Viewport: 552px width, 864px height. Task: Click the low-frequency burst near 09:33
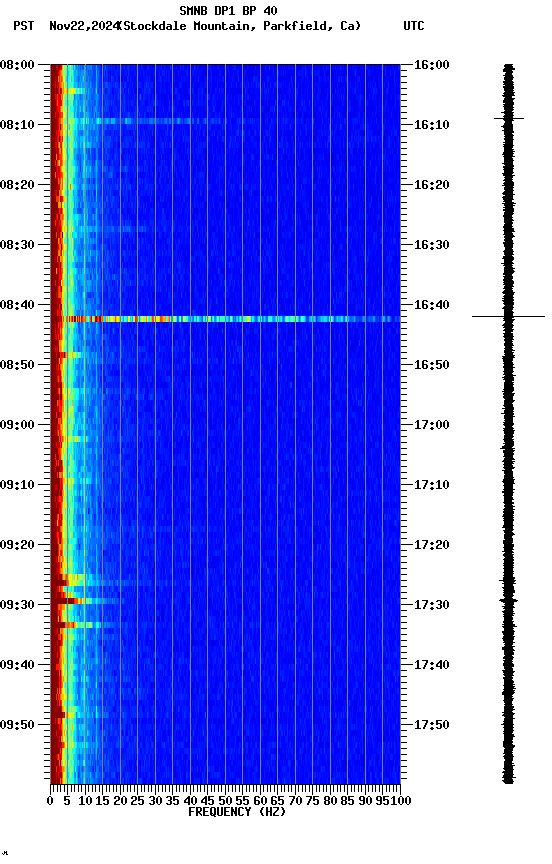pos(83,625)
